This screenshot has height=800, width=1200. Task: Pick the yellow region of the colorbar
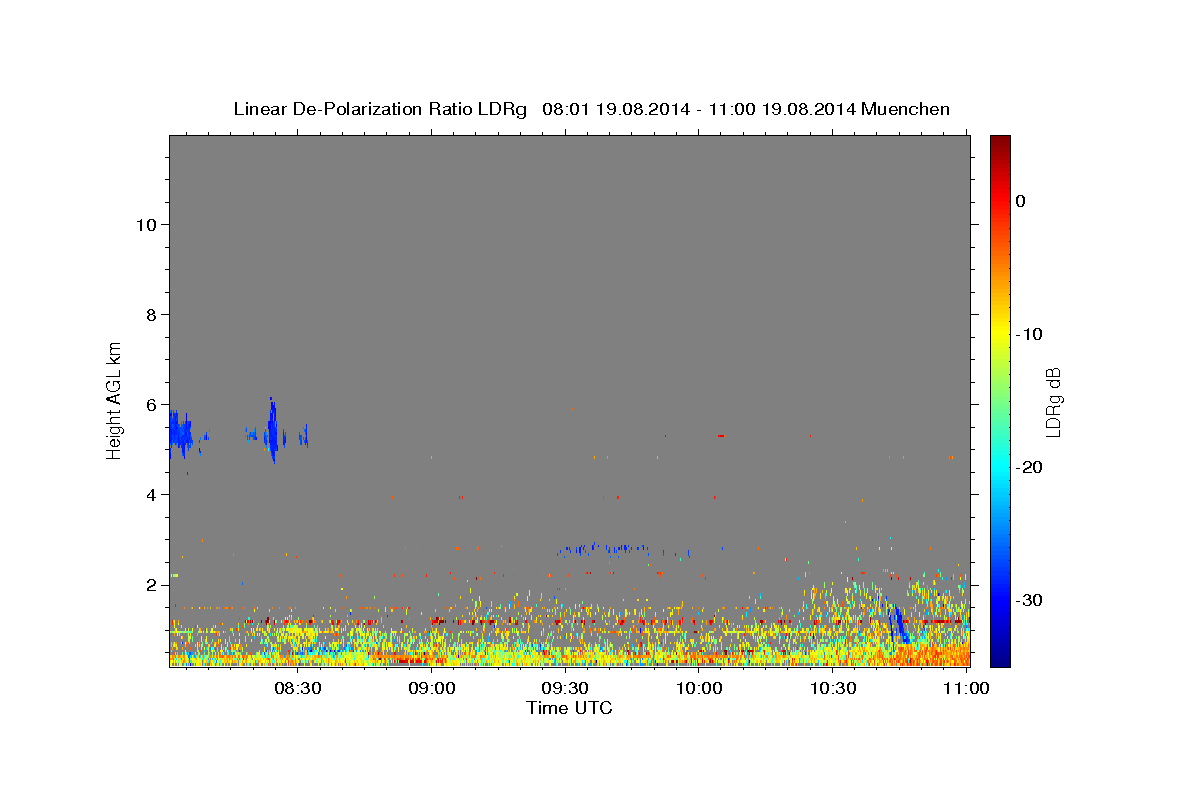pyautogui.click(x=1000, y=330)
